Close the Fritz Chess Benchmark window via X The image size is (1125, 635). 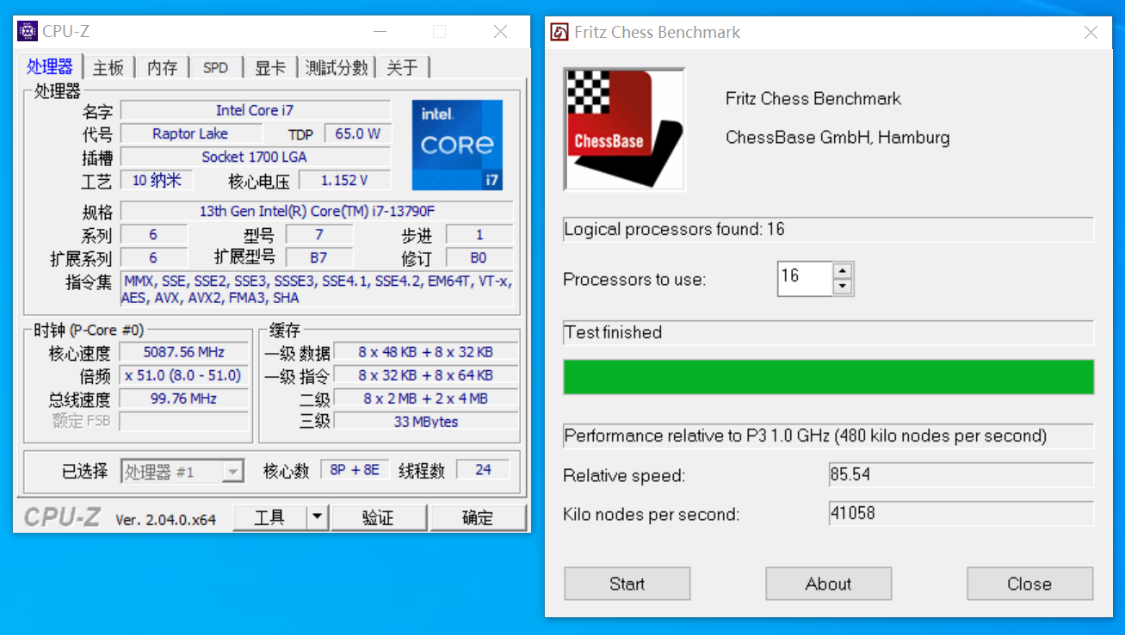(1091, 32)
